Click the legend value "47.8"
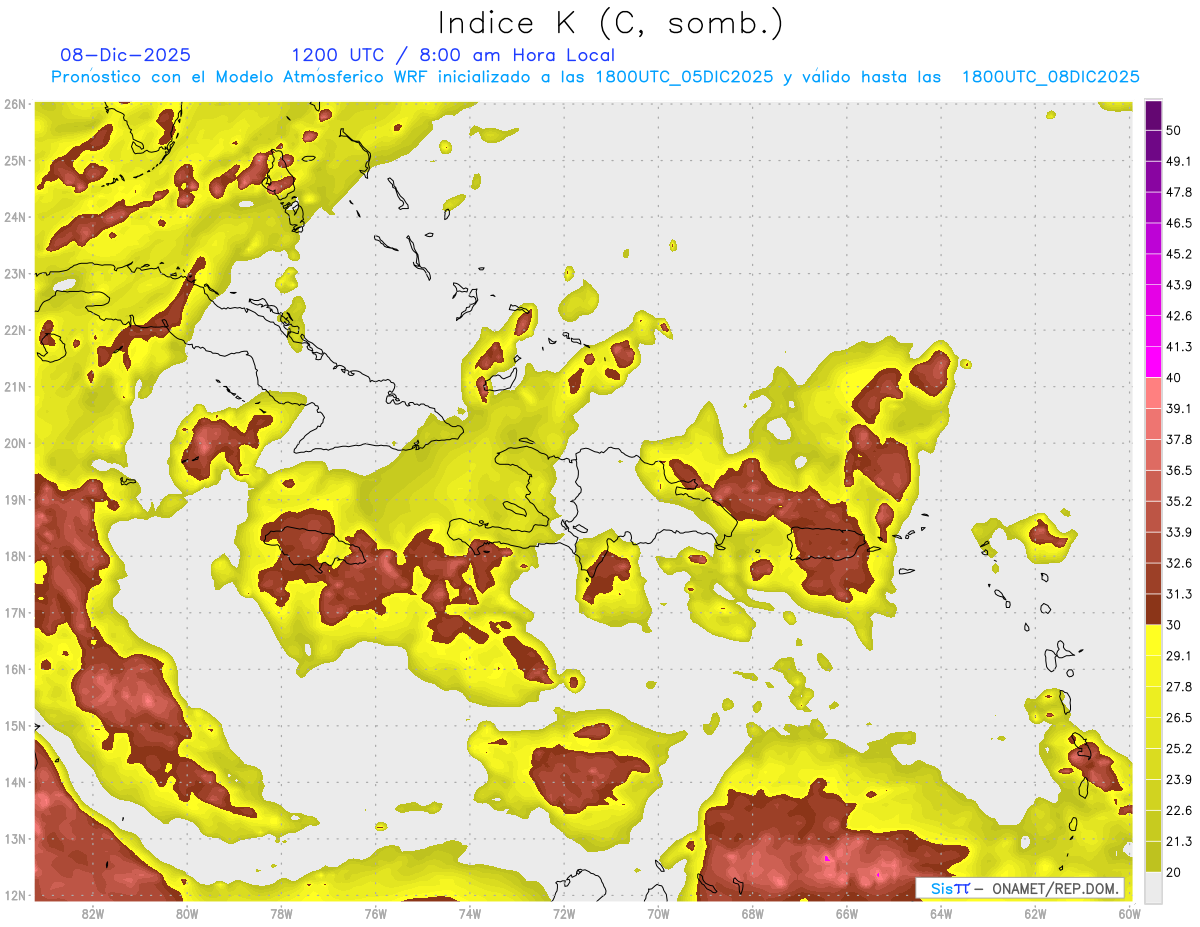This screenshot has width=1200, height=927. [1178, 192]
